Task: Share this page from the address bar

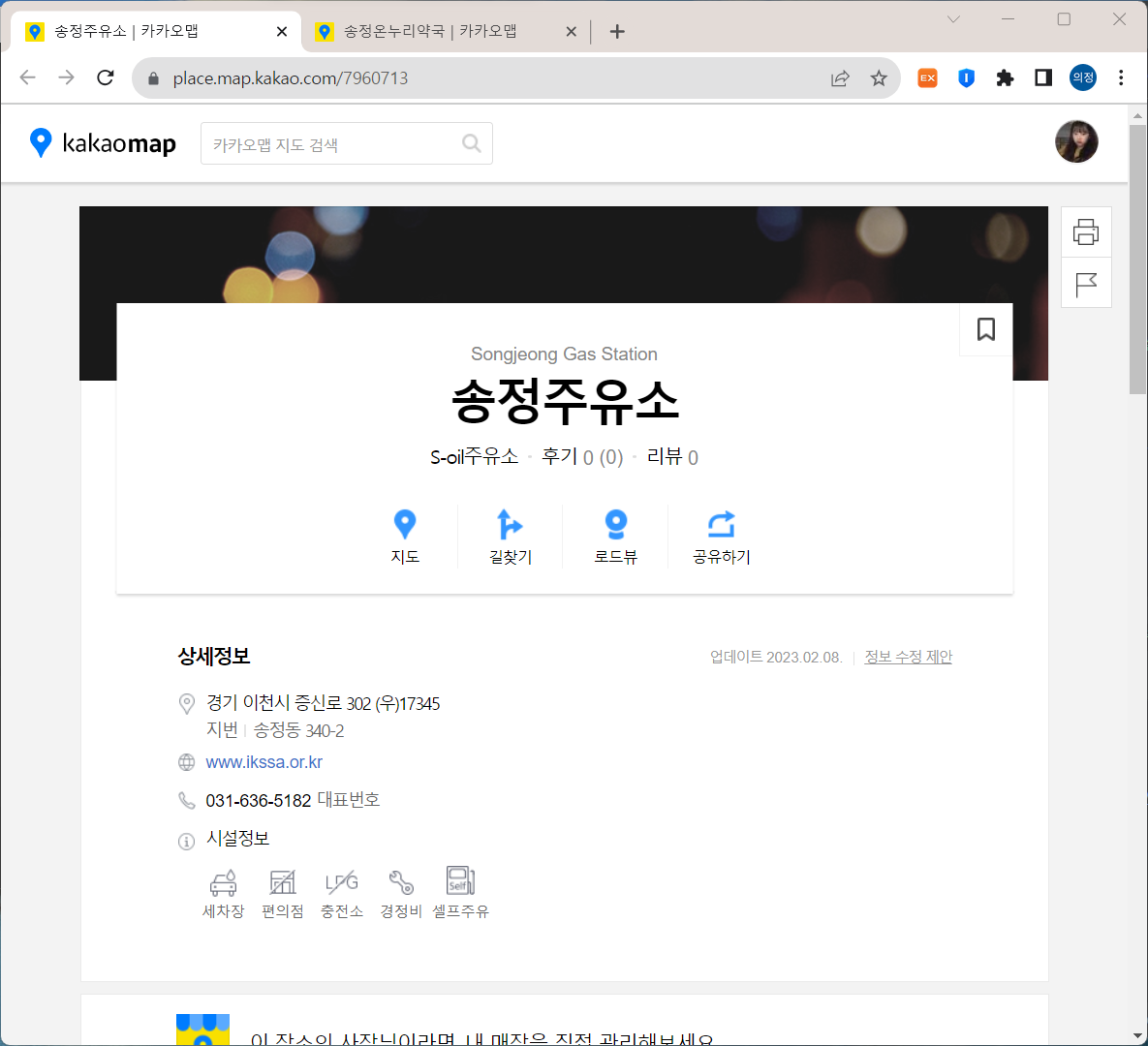Action: (x=840, y=78)
